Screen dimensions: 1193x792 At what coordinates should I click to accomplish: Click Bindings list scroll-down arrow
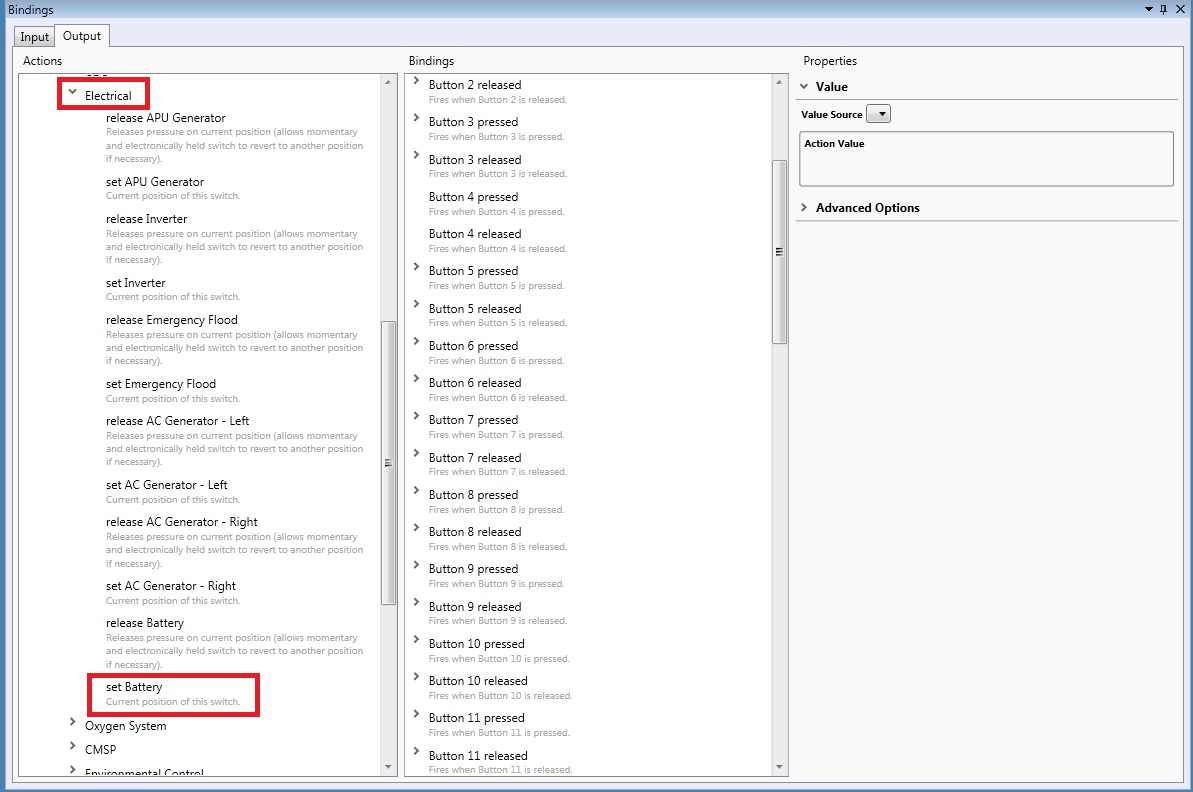(779, 767)
